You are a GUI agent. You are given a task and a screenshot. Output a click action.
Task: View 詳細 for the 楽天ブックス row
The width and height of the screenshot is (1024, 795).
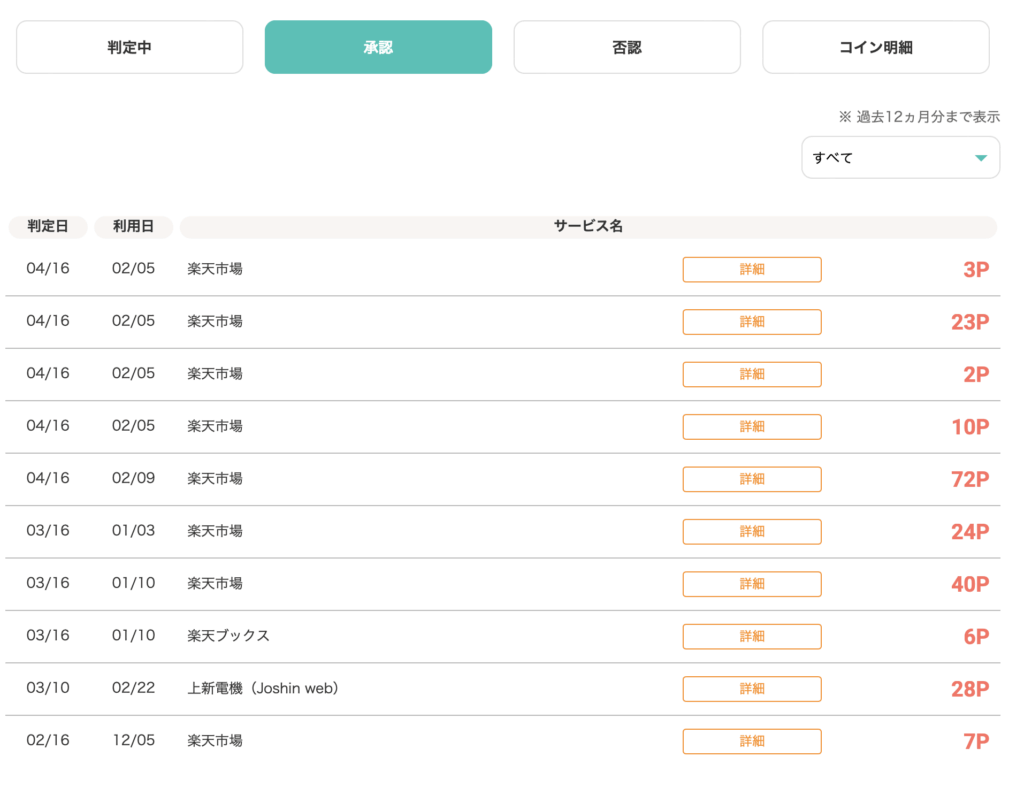(x=751, y=637)
